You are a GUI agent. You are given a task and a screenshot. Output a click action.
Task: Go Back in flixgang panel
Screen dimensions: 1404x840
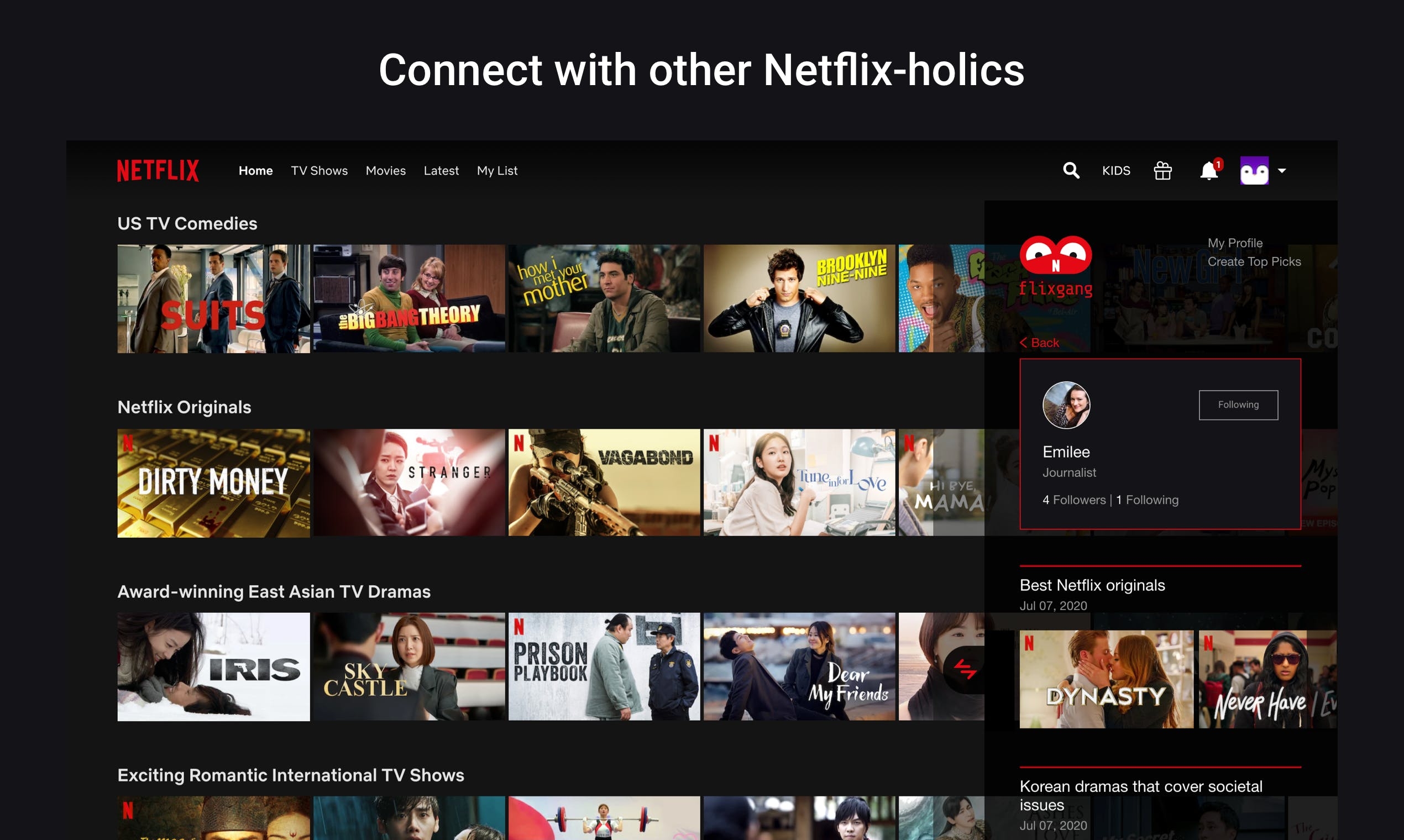tap(1039, 343)
